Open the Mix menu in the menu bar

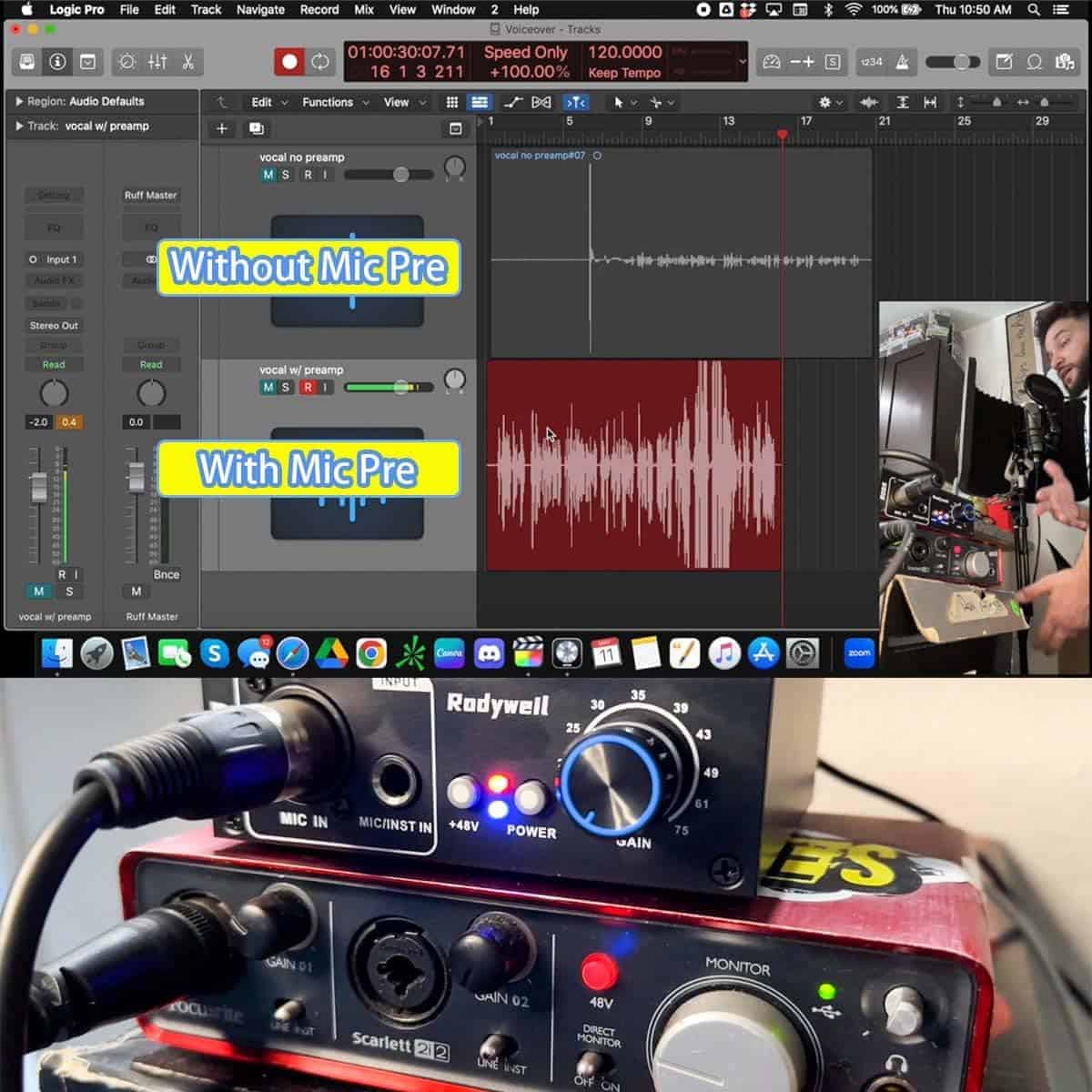(362, 9)
